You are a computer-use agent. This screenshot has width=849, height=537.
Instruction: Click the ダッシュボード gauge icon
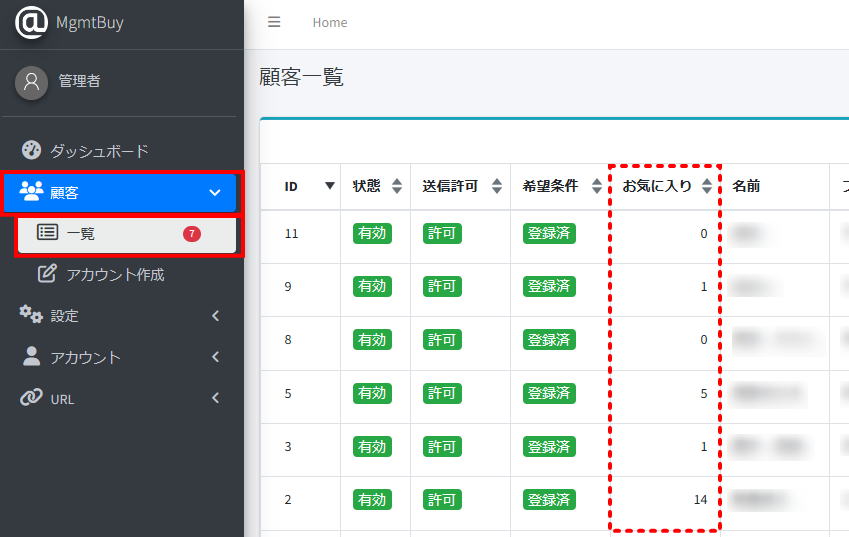(x=31, y=150)
